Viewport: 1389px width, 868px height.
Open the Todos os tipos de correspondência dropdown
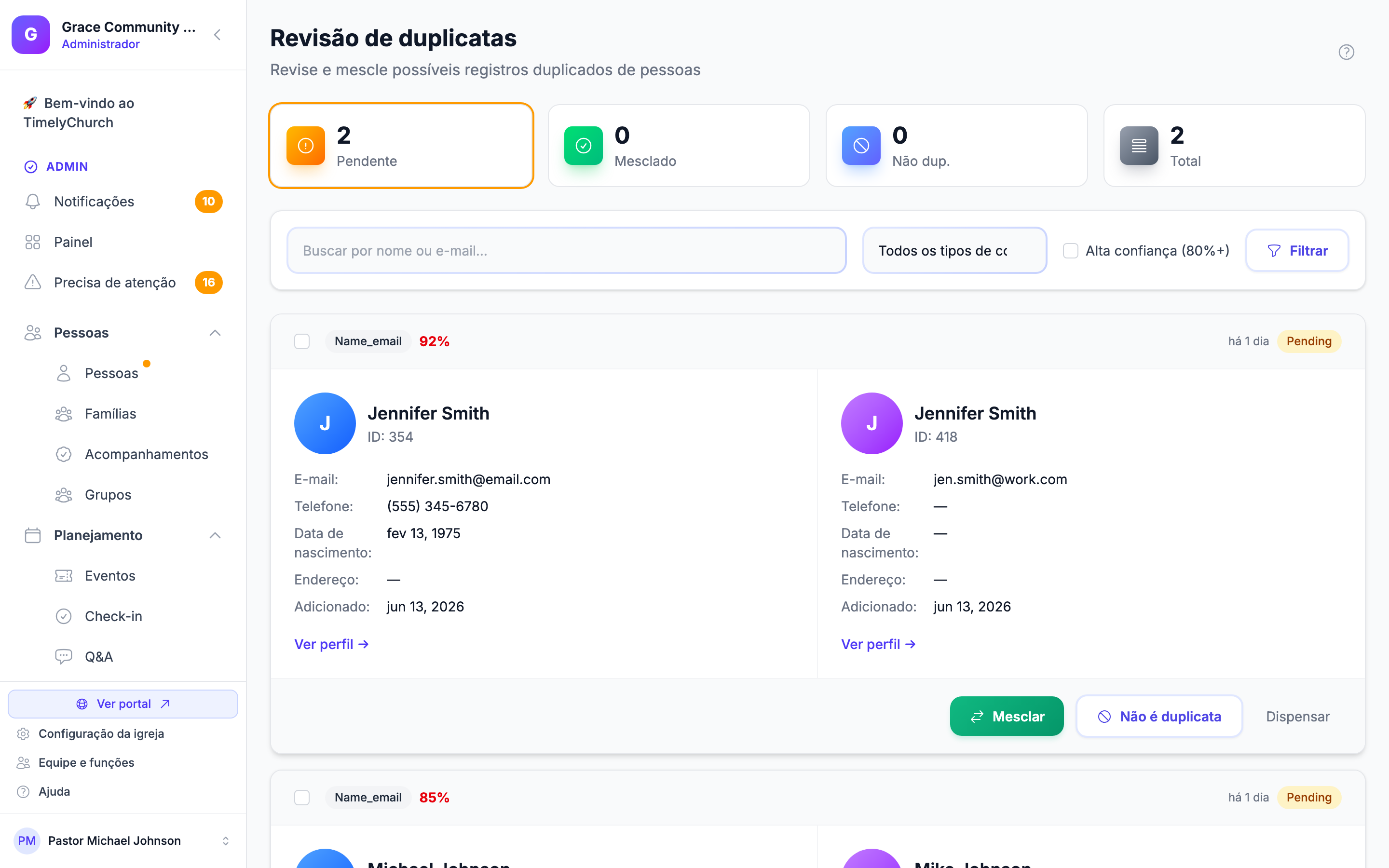(x=955, y=251)
